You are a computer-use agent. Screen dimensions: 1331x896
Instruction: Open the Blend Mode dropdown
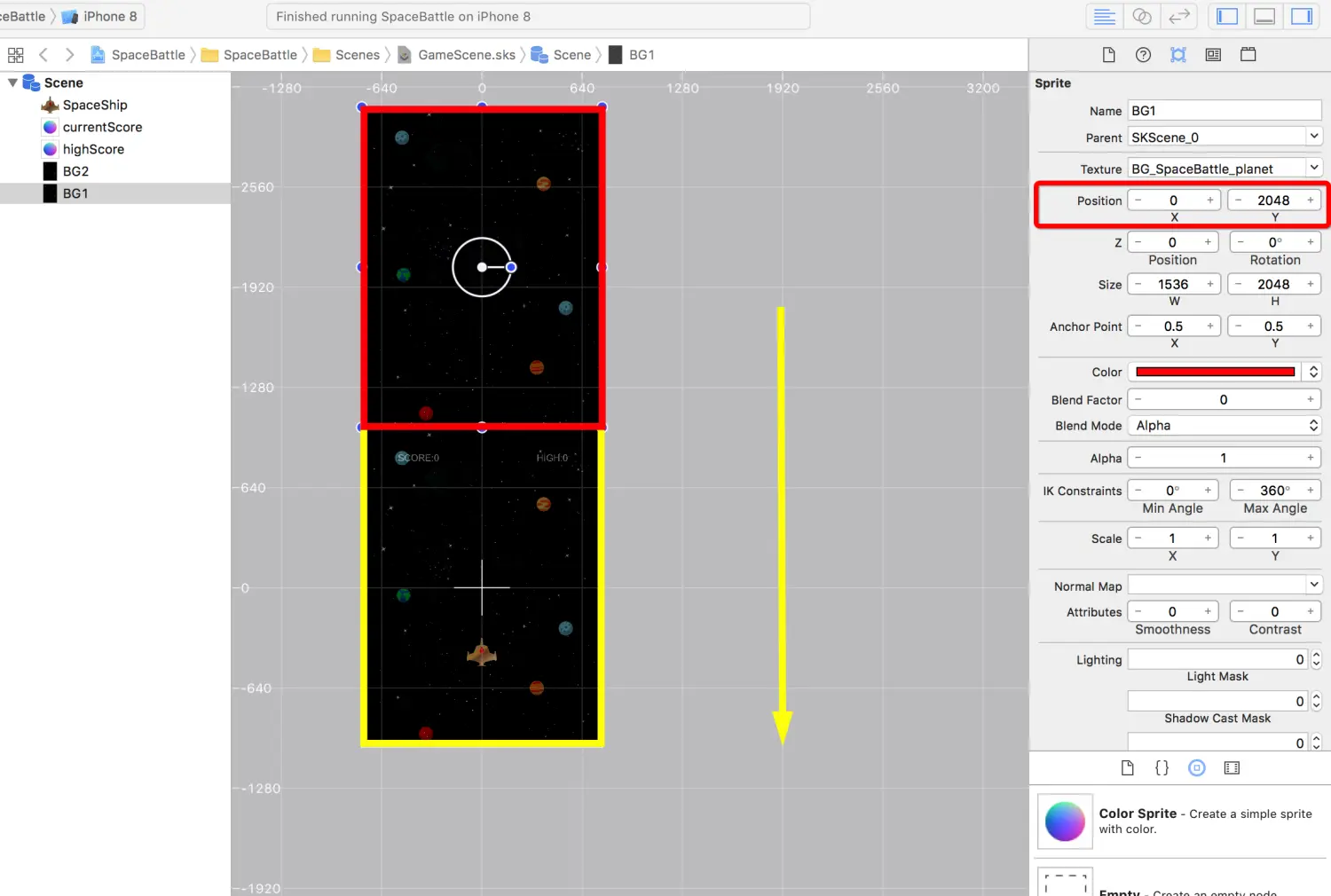[1225, 426]
